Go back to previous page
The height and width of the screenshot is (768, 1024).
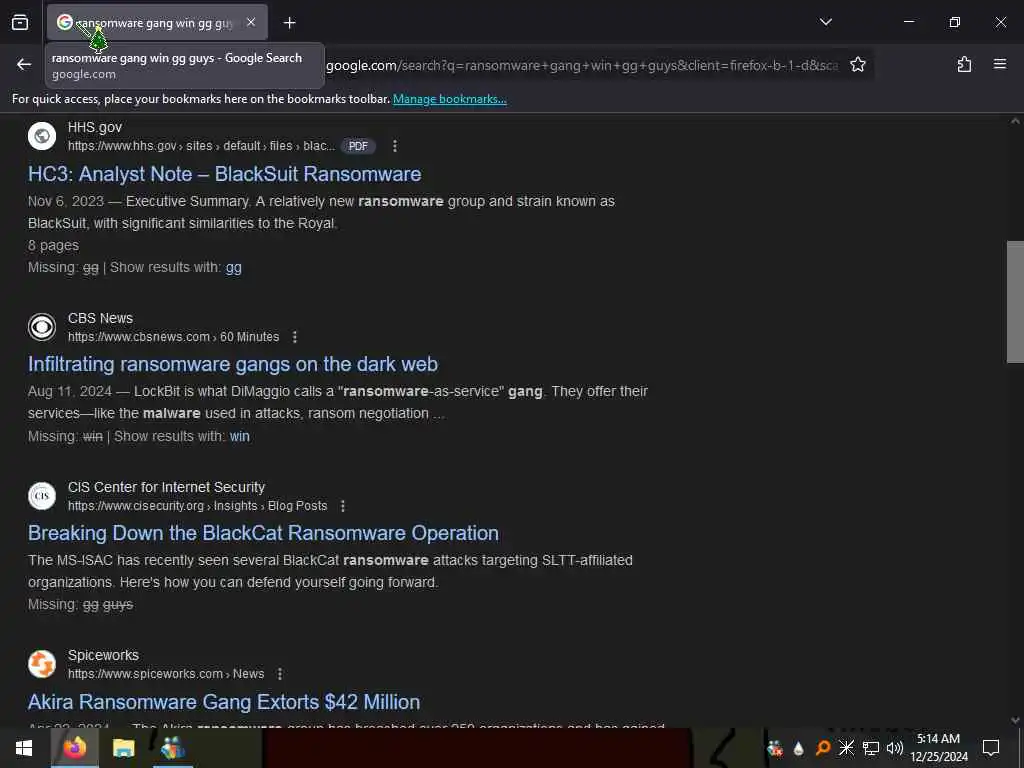[x=24, y=64]
